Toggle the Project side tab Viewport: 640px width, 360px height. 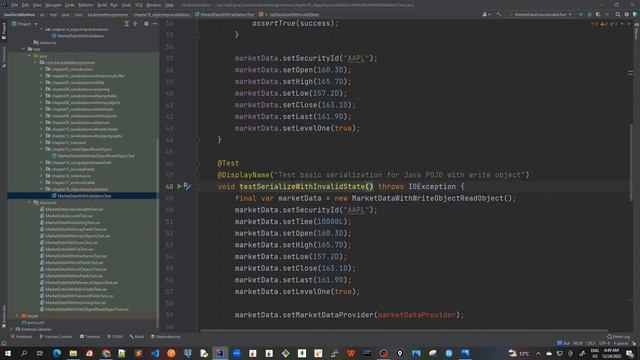coord(4,31)
